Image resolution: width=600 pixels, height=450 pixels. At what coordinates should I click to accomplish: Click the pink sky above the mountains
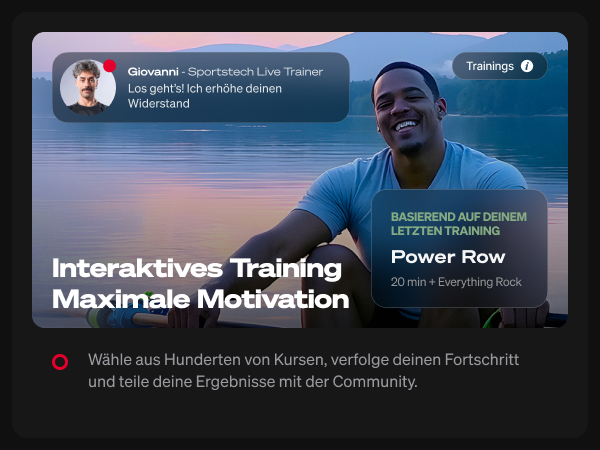[x=237, y=39]
